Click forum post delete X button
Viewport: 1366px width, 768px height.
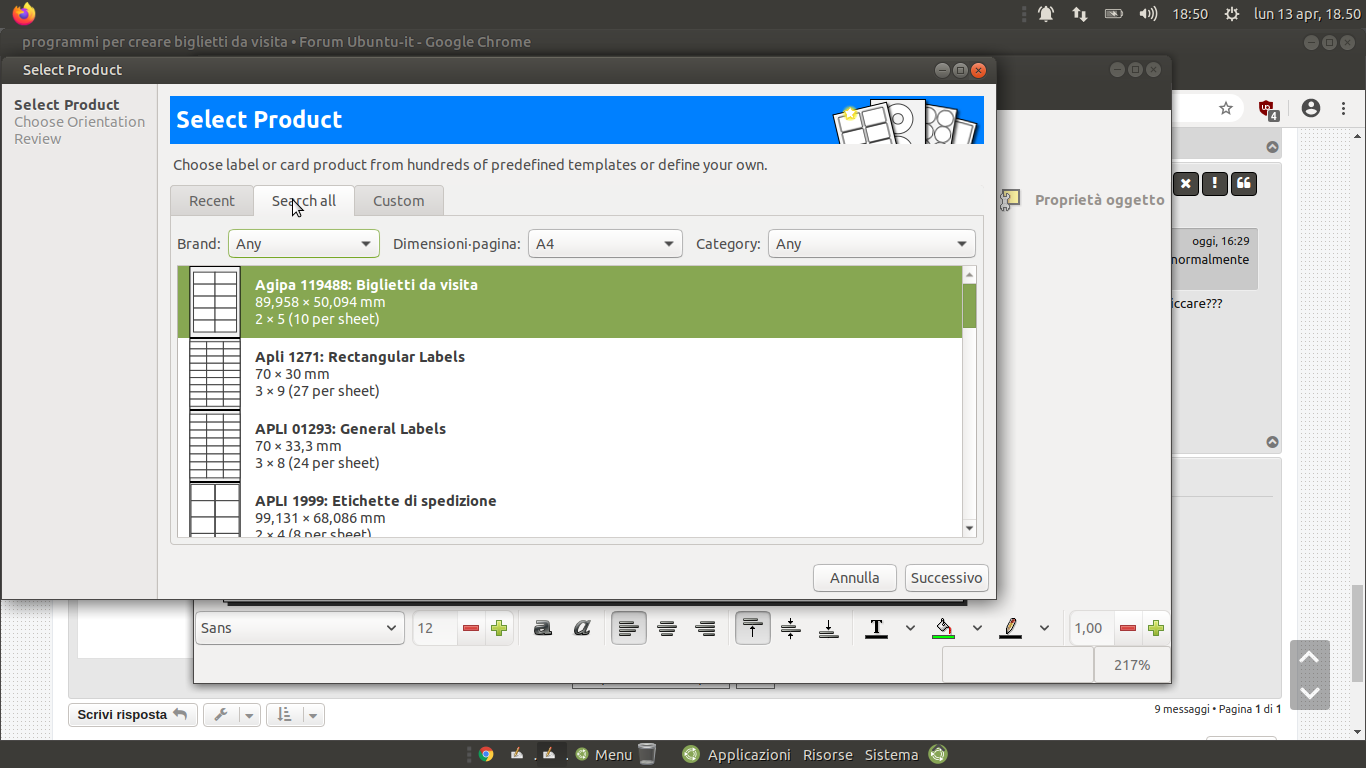point(1185,184)
